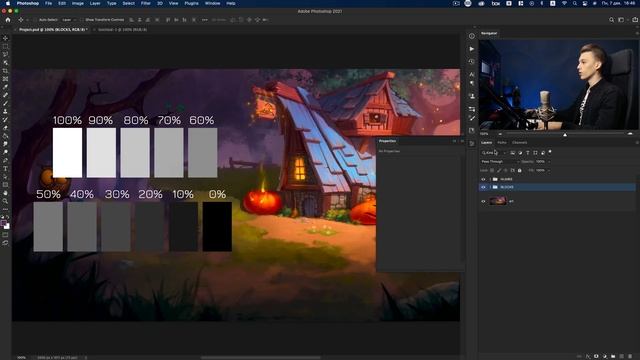Select the Eyedropper tool
This screenshot has width=640, height=360.
click(x=5, y=87)
